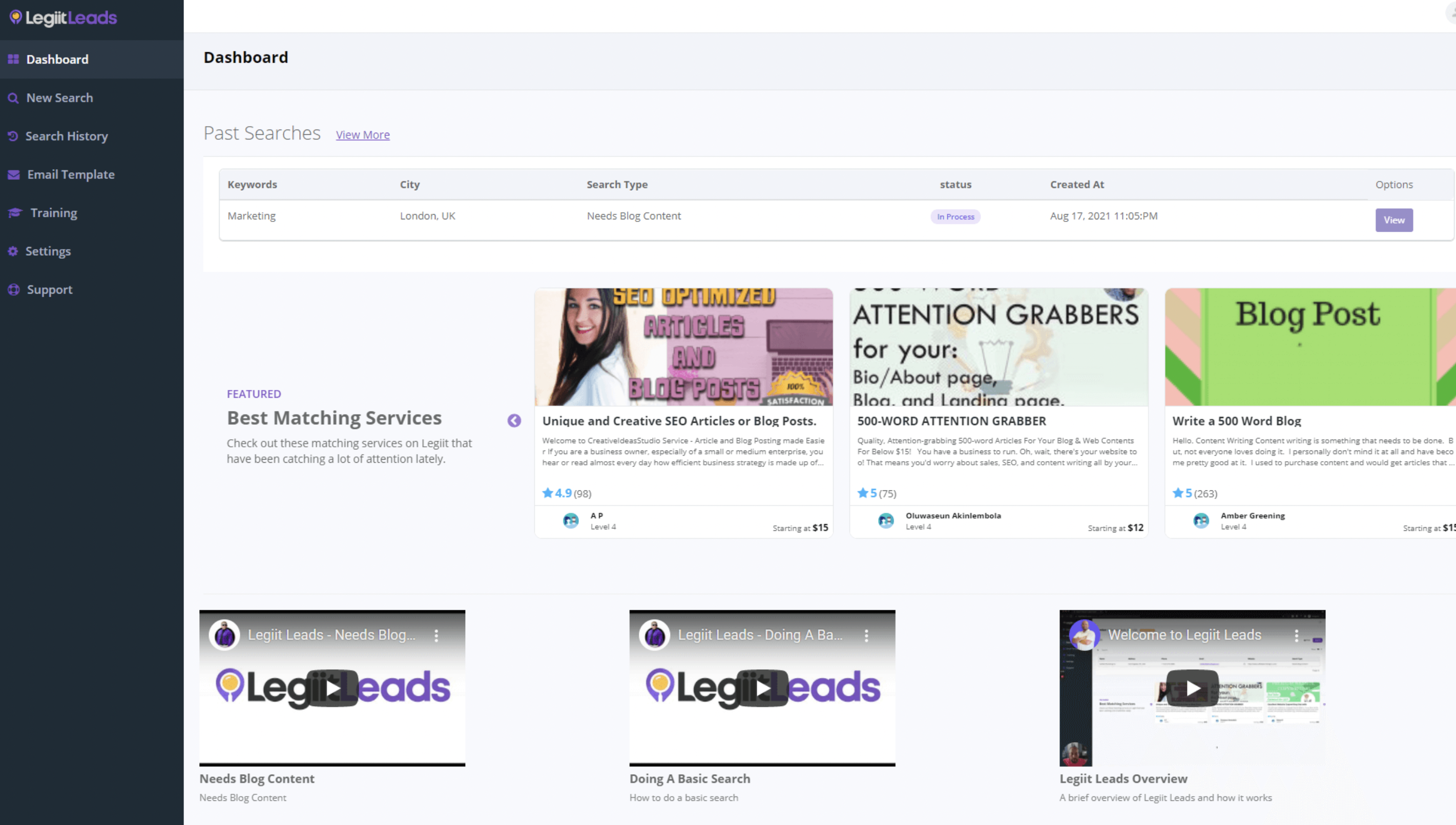Click the Search Type column header
This screenshot has height=825, width=1456.
[617, 184]
